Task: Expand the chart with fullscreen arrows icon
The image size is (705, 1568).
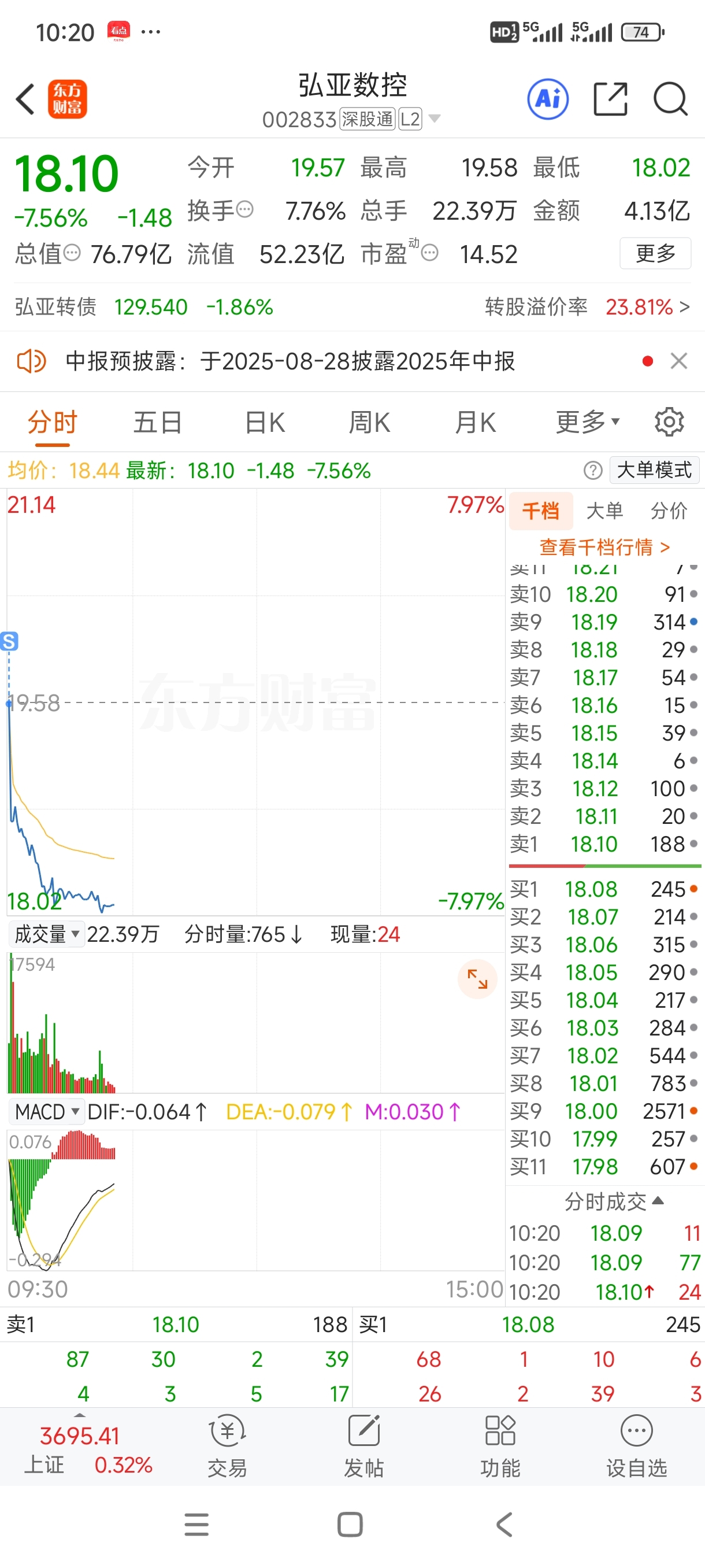Action: tap(477, 979)
